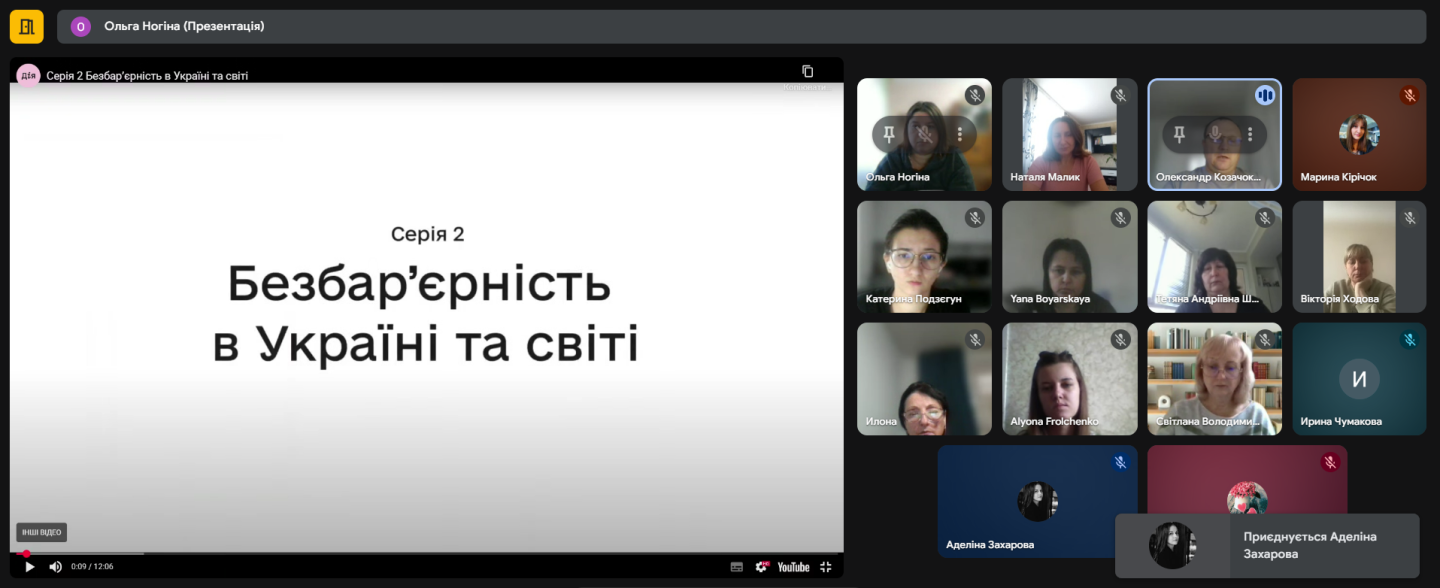Open YouTube player settings gear
This screenshot has height=588, width=1440.
[762, 566]
